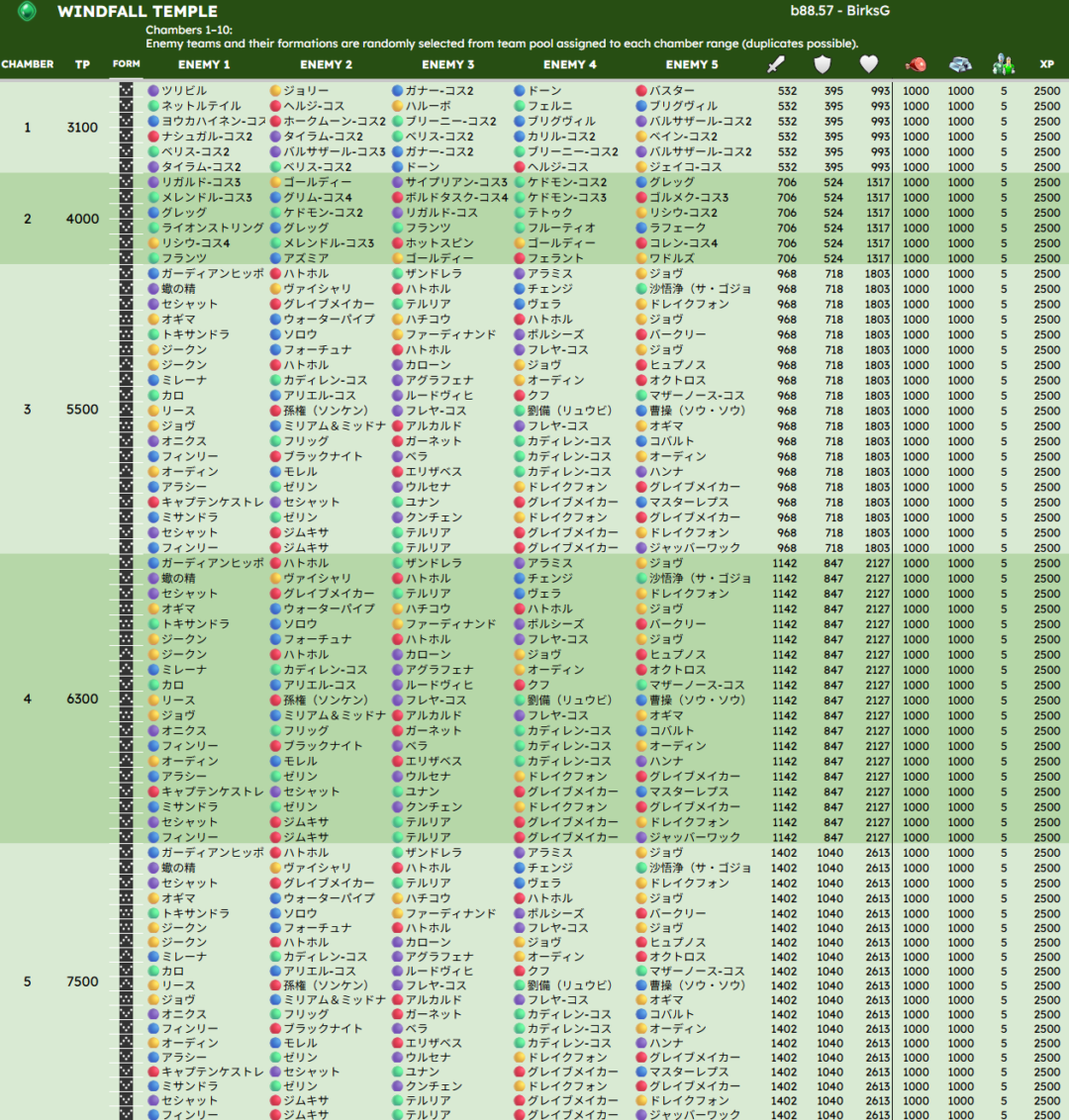Click the red element dot next to ホットスピン
The image size is (1069, 1120).
[x=397, y=242]
